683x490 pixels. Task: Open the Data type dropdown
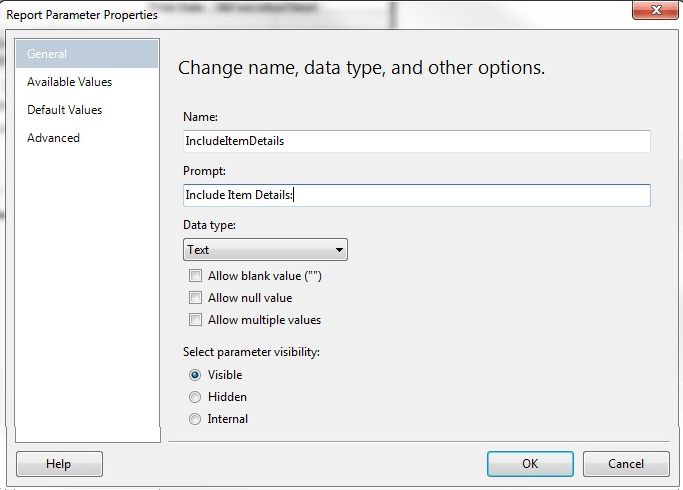(x=265, y=250)
